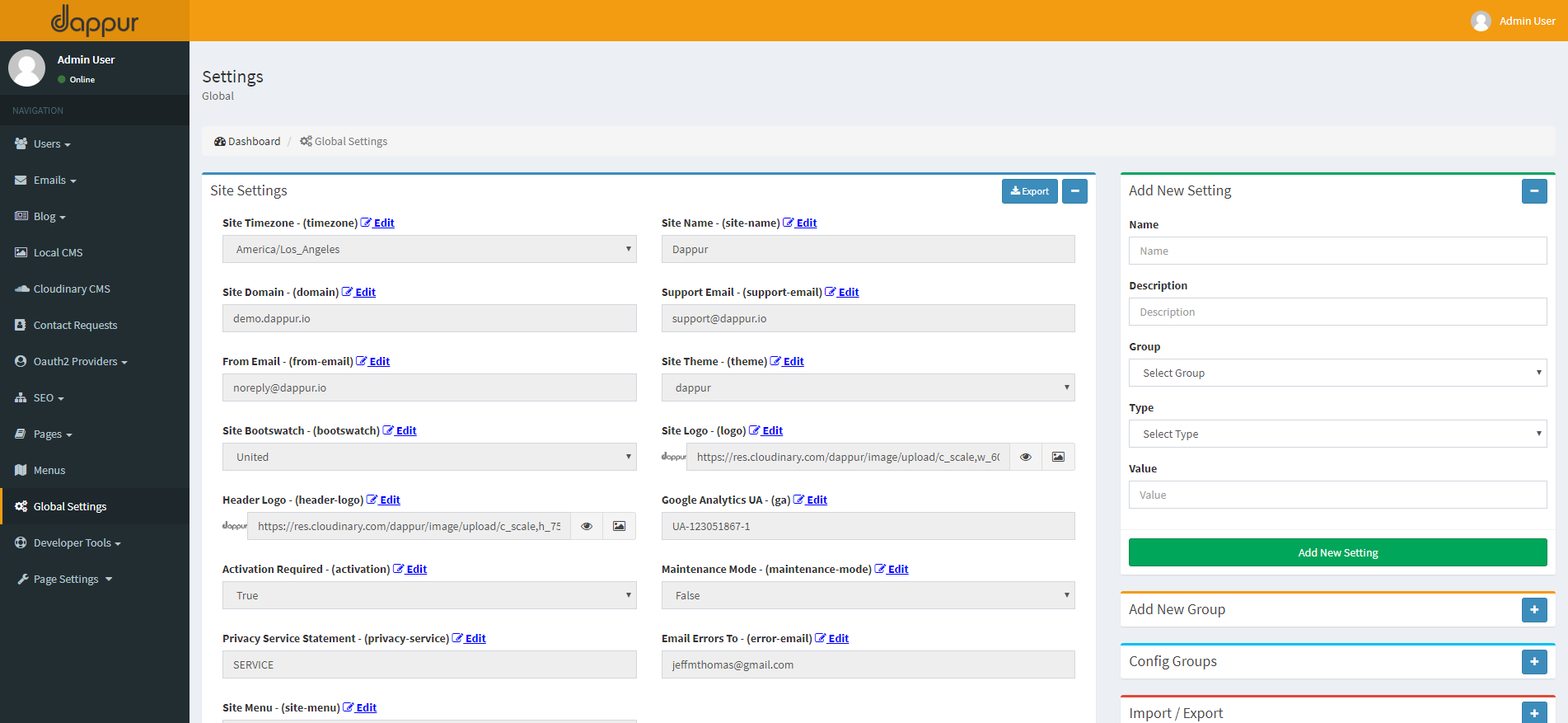
Task: Expand the Config Groups panel
Action: coord(1533,661)
